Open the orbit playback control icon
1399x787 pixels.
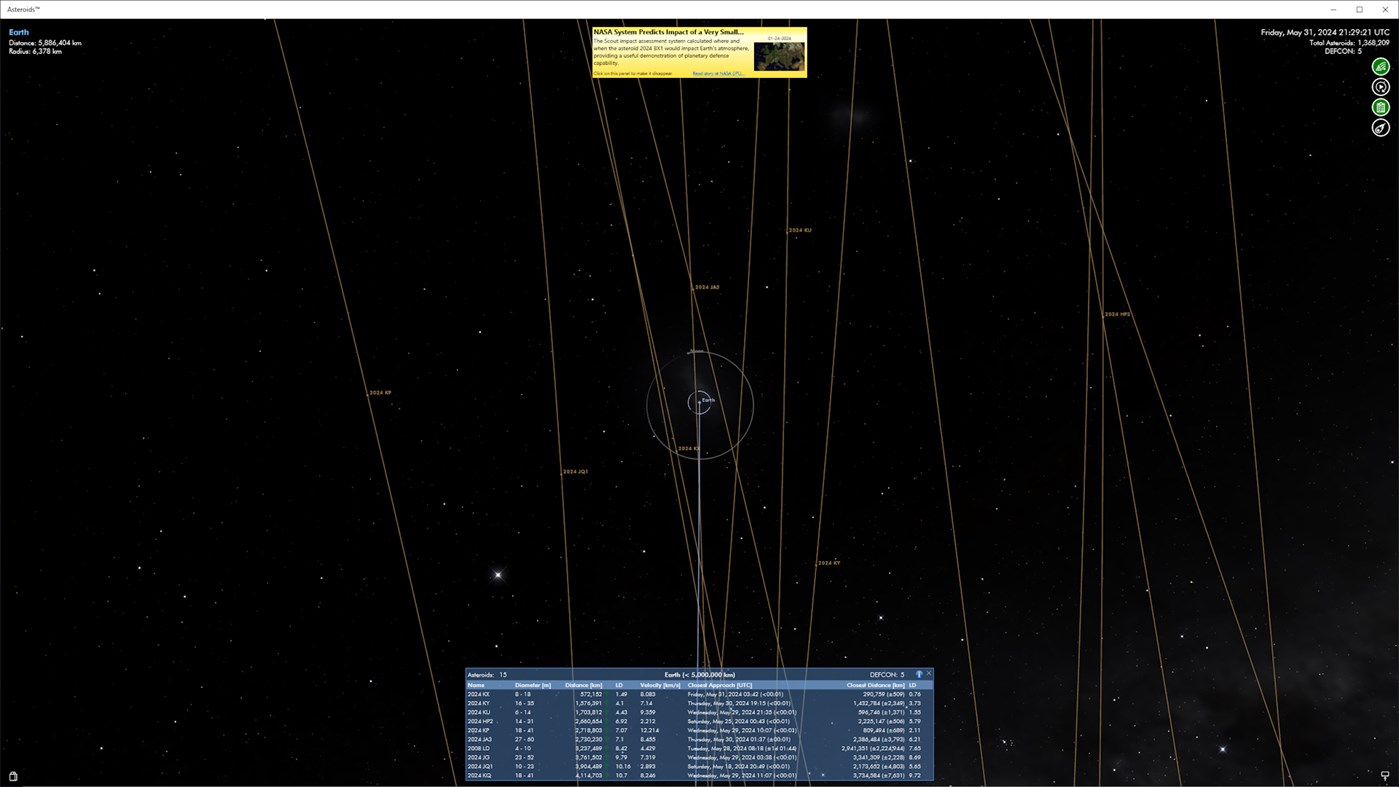[x=1380, y=85]
